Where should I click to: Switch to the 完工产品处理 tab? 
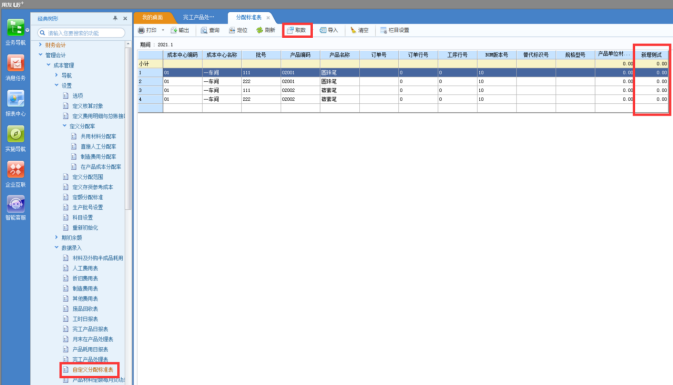click(198, 18)
